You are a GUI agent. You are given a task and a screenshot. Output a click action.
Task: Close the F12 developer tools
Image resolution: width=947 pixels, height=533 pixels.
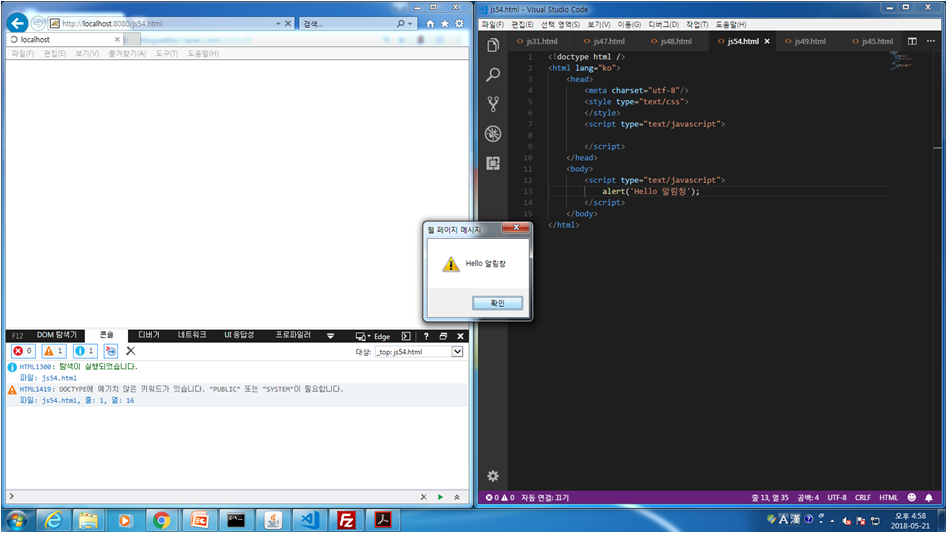460,336
